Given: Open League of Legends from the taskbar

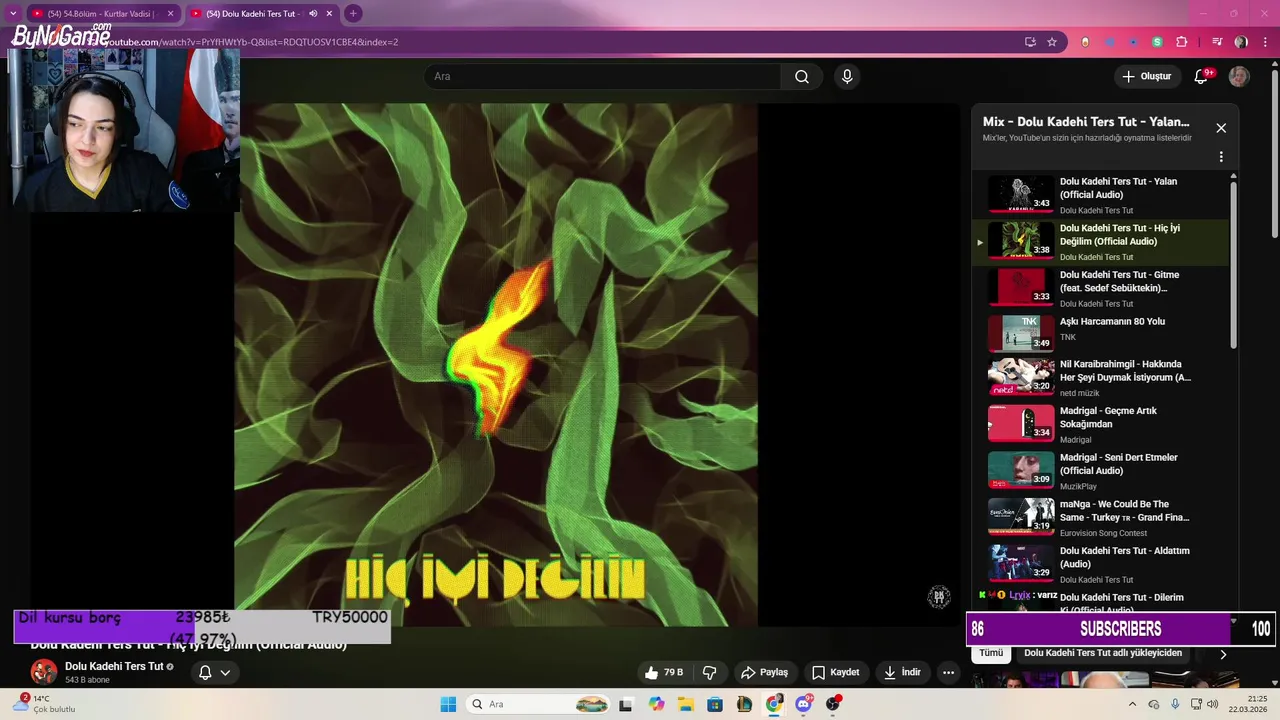Looking at the screenshot, I should (x=744, y=704).
